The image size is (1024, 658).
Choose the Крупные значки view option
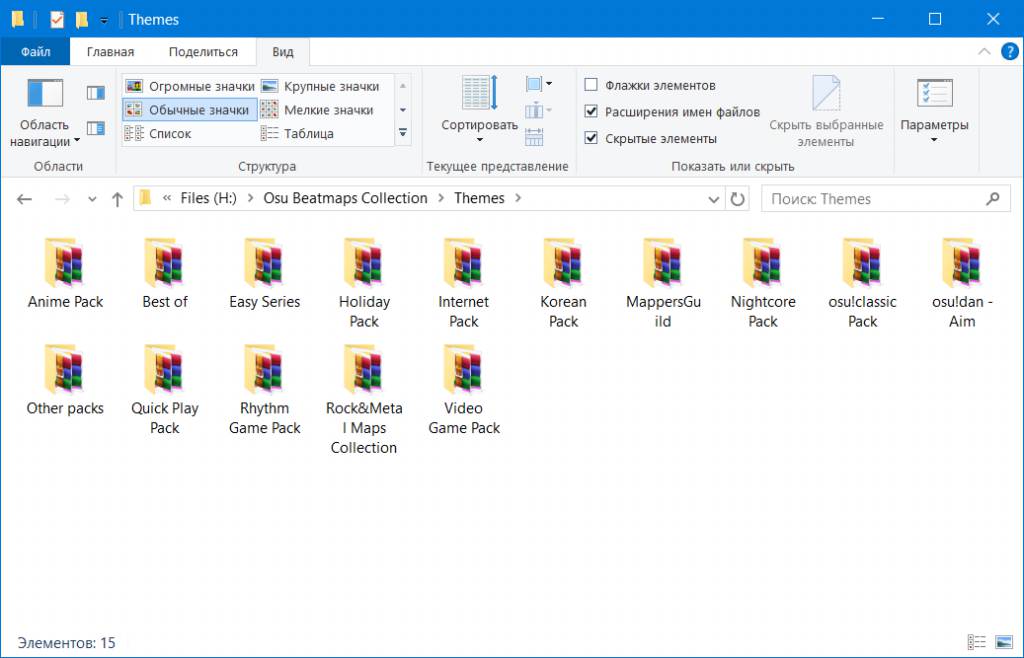[320, 86]
